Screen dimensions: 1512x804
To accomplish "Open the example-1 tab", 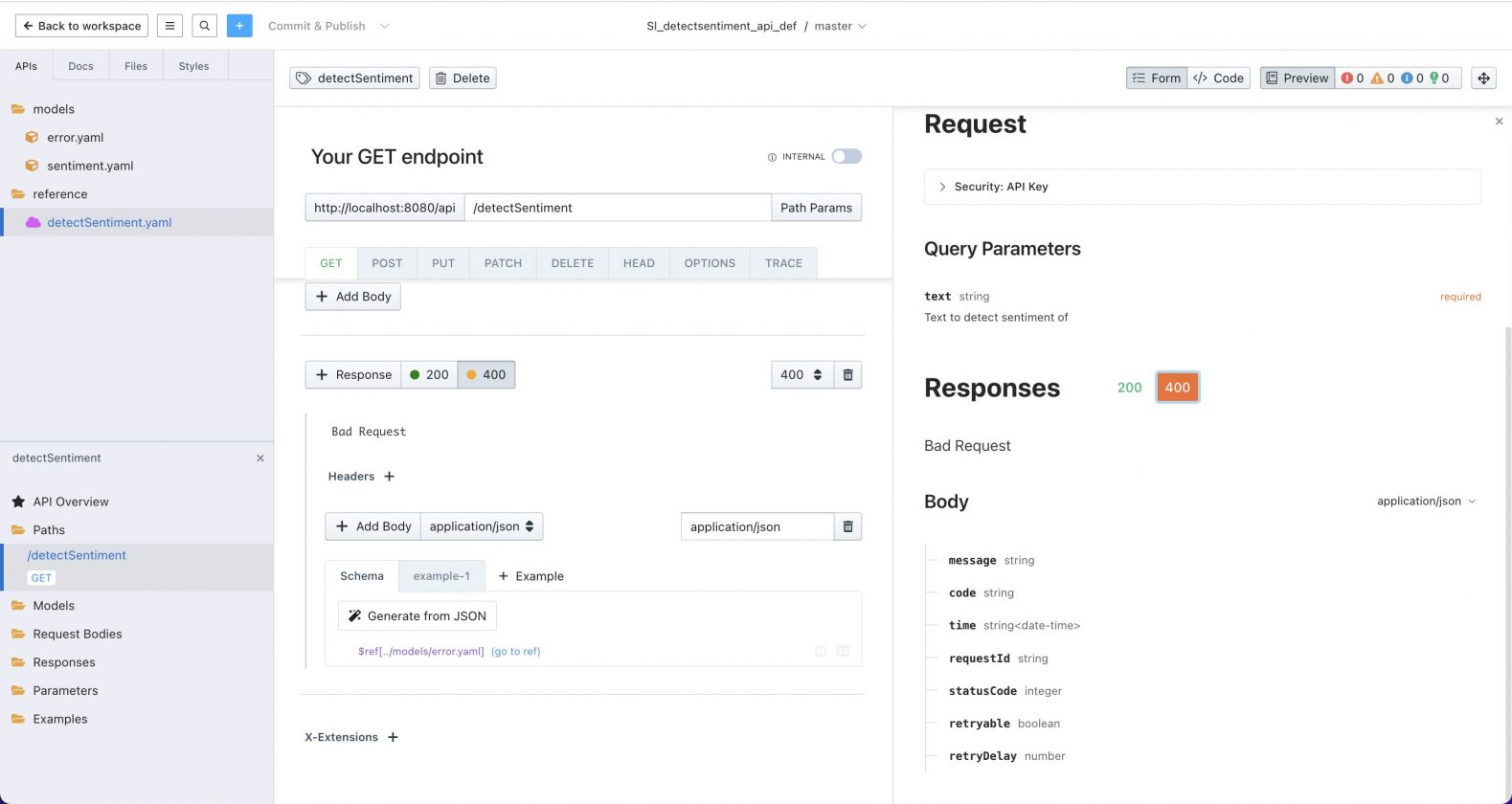I will (x=441, y=576).
